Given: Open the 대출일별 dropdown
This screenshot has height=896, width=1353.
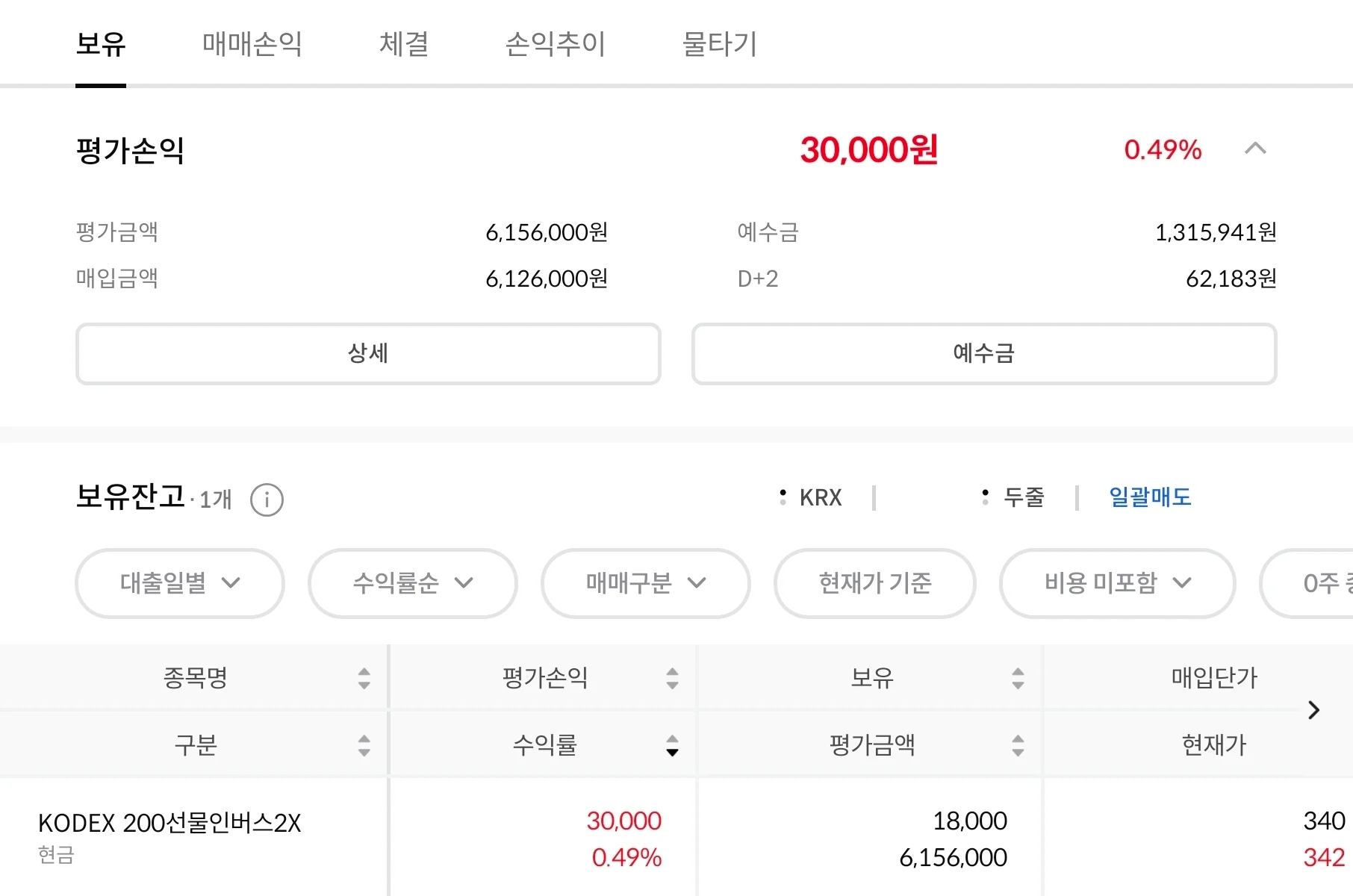Looking at the screenshot, I should 180,583.
